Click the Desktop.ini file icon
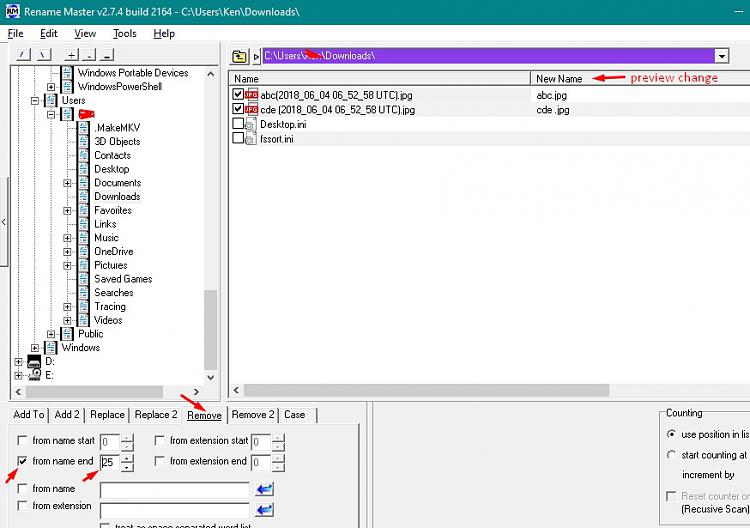The width and height of the screenshot is (750, 528). tap(251, 124)
